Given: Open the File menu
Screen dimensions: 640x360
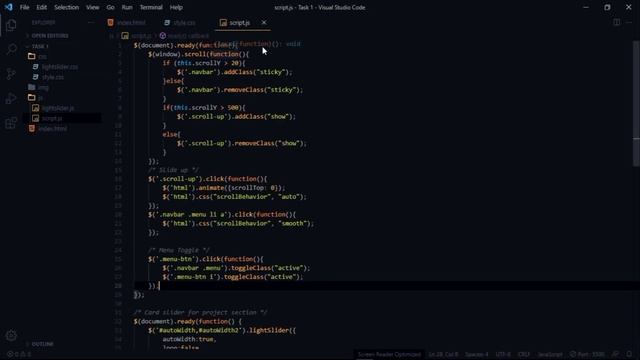Looking at the screenshot, I should (24, 7).
